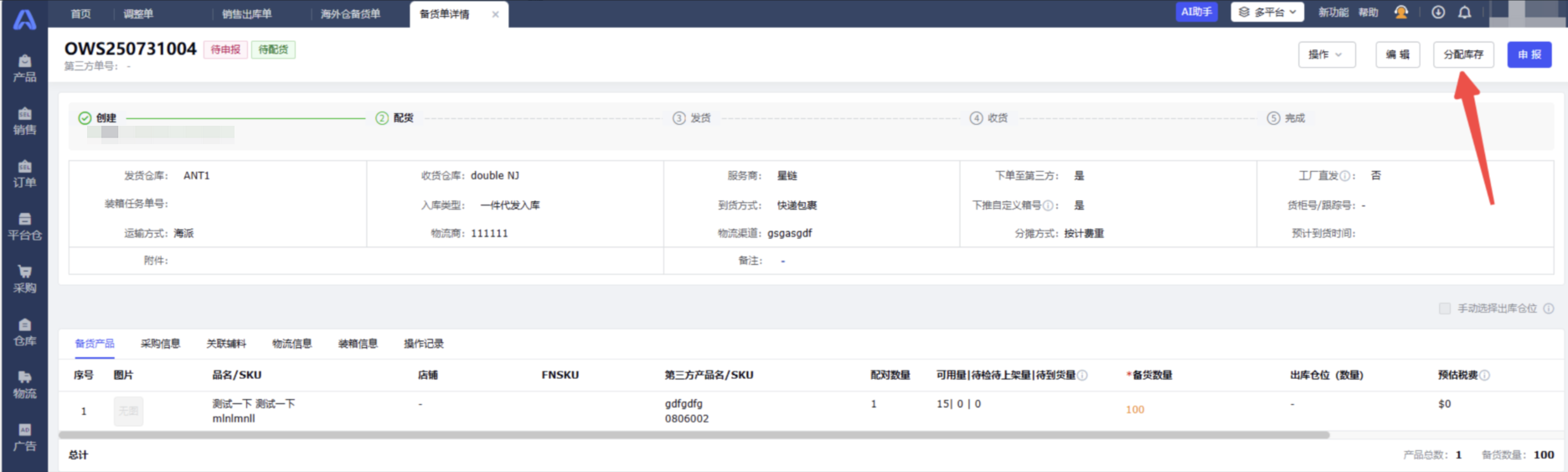This screenshot has height=472, width=1568.
Task: Click the 配货 step indicator
Action: point(395,118)
